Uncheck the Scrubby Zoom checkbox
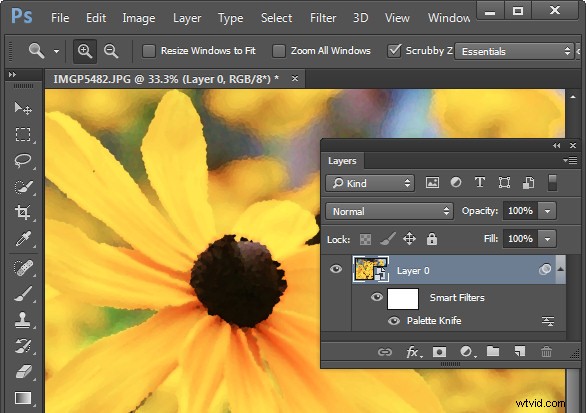The height and width of the screenshot is (413, 586). coord(394,50)
